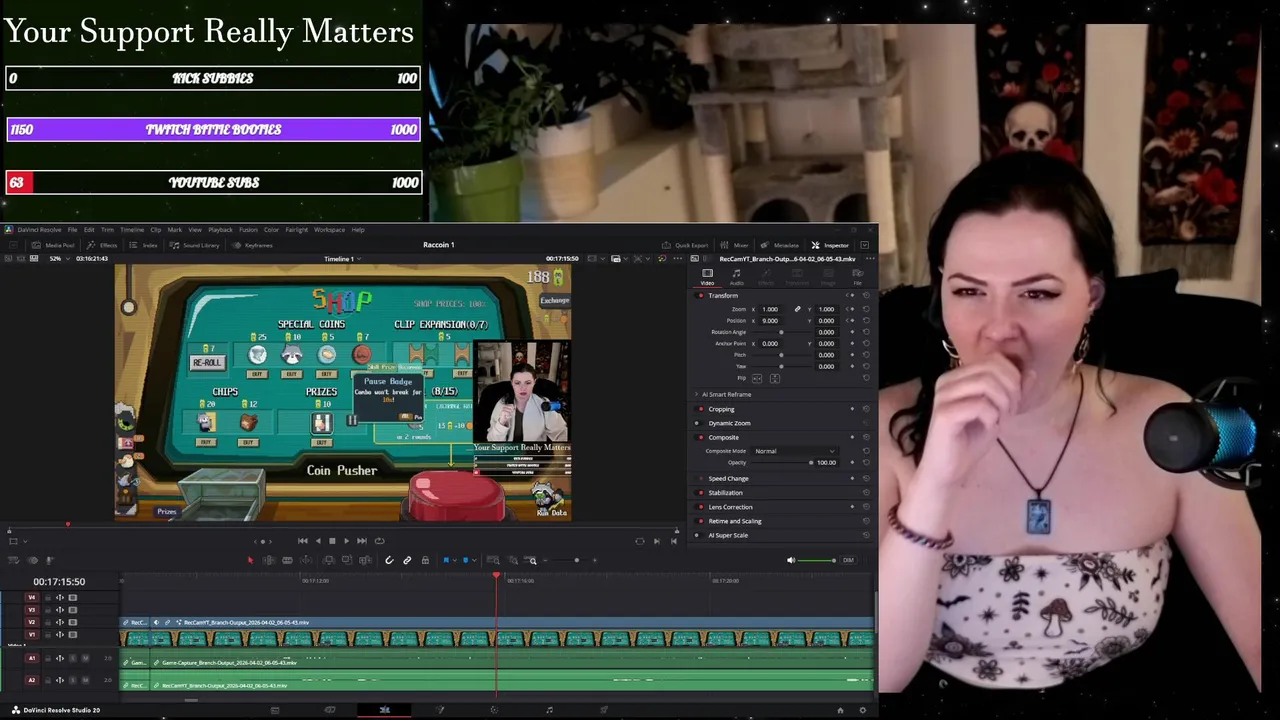
Task: Open the Composite Mode Normal dropdown
Action: (x=794, y=451)
